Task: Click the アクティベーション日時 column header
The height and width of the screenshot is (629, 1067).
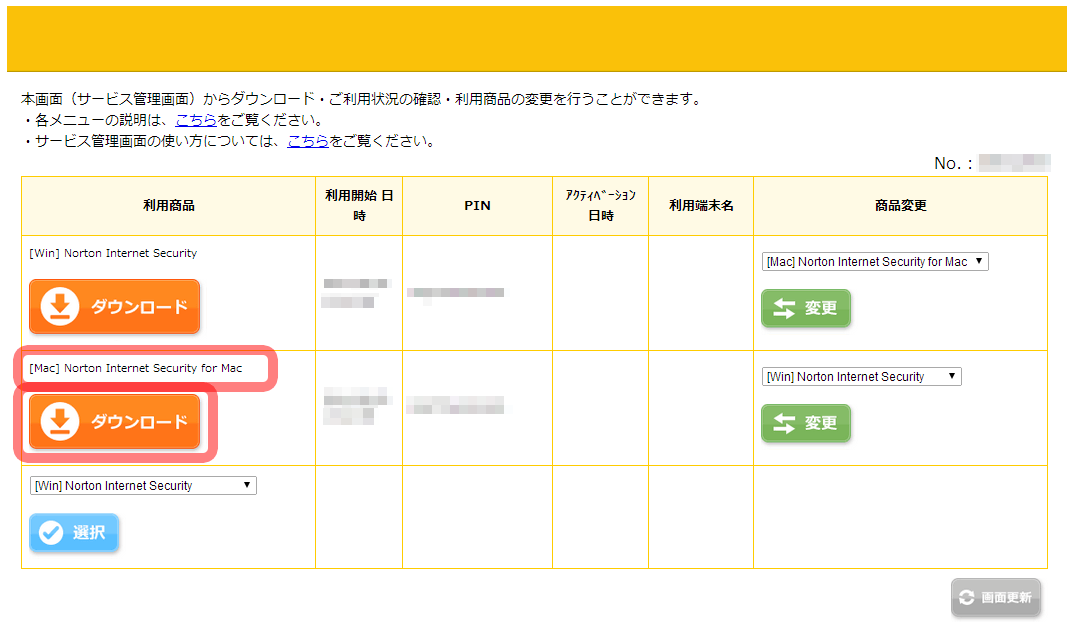Action: pyautogui.click(x=601, y=206)
